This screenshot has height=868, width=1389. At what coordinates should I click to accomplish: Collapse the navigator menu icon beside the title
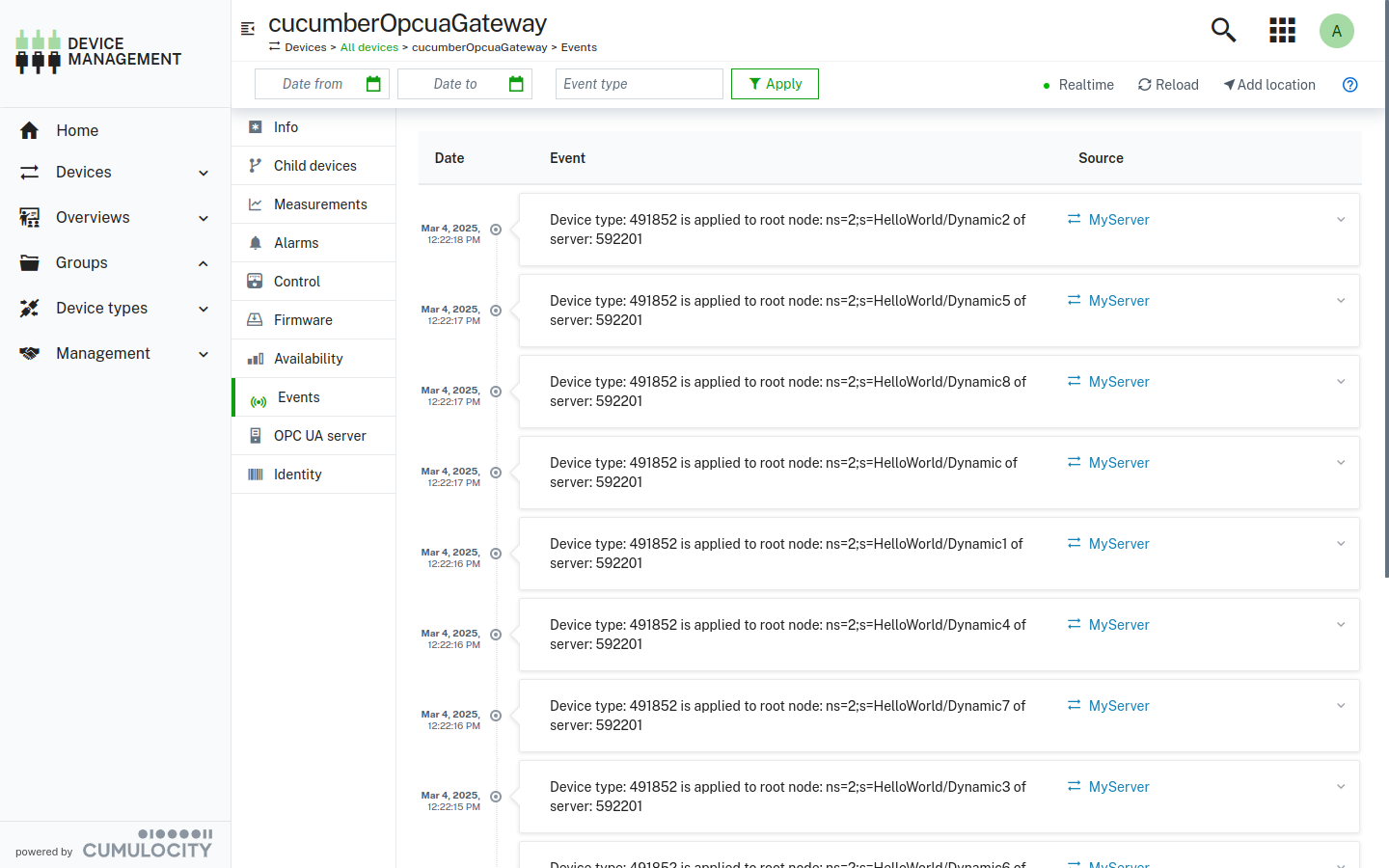tap(248, 29)
